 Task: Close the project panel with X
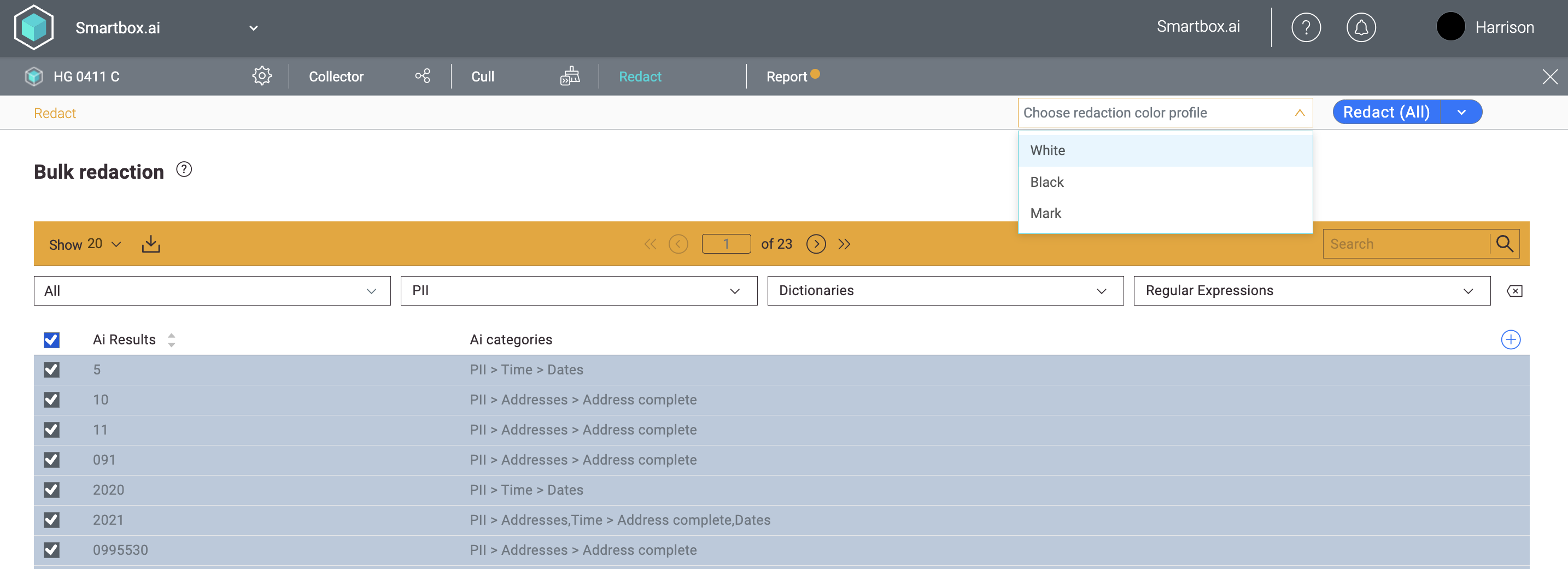click(1550, 77)
